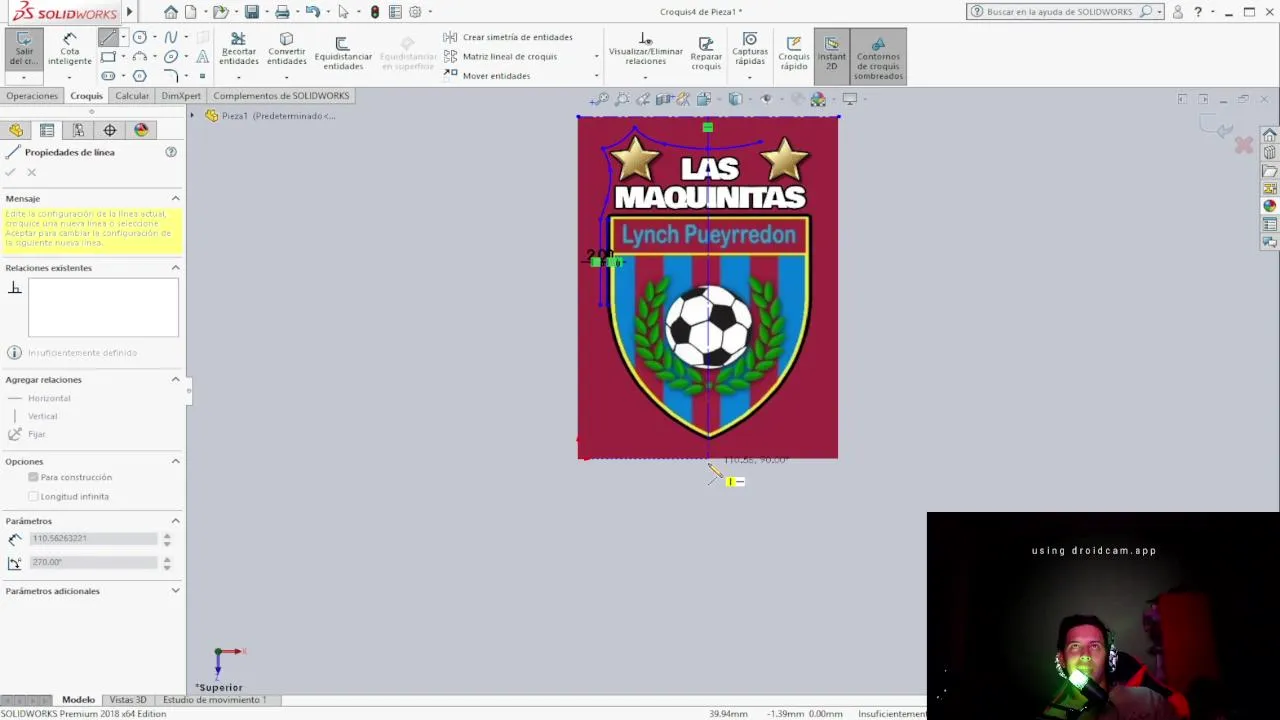Click Matriz lineal de croquis
This screenshot has height=720, width=1280.
pos(500,56)
